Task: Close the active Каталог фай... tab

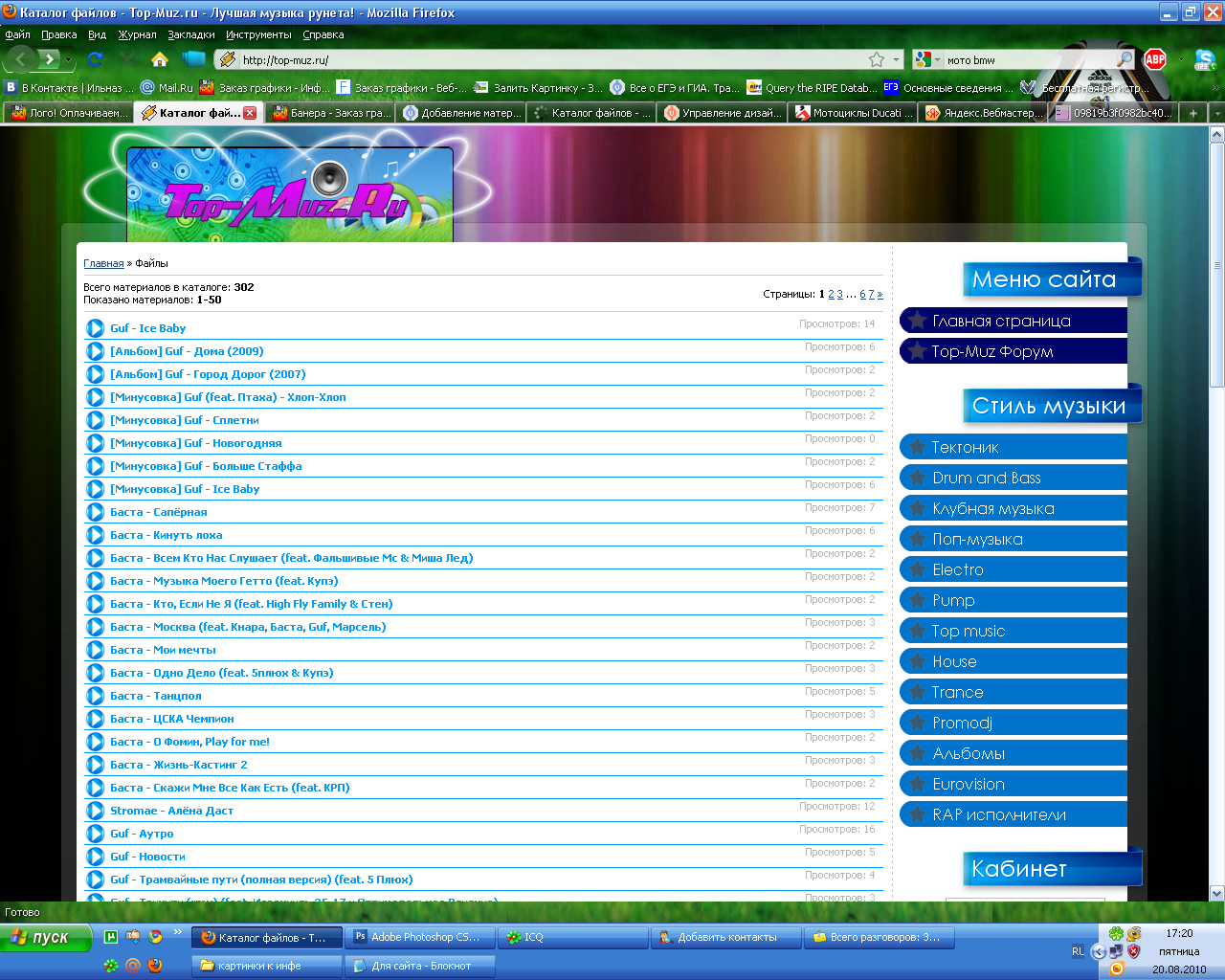Action: tap(250, 113)
